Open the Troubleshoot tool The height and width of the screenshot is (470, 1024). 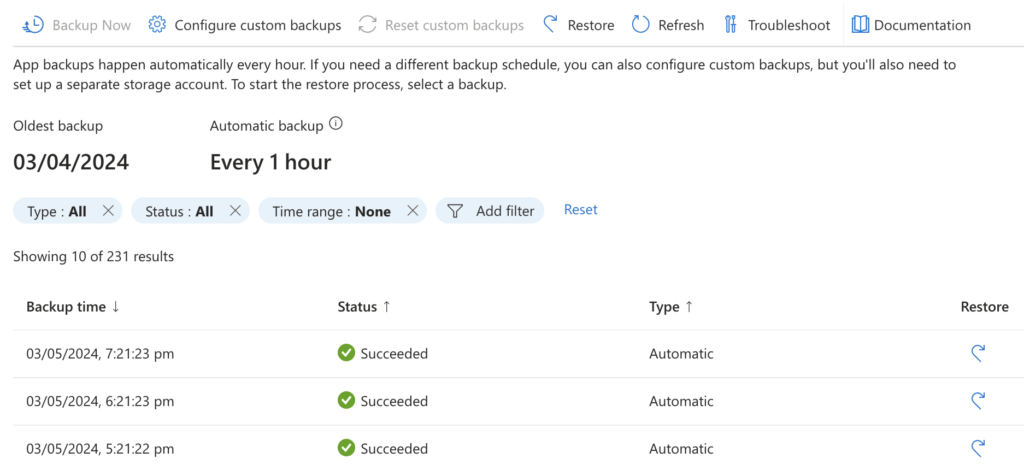776,24
